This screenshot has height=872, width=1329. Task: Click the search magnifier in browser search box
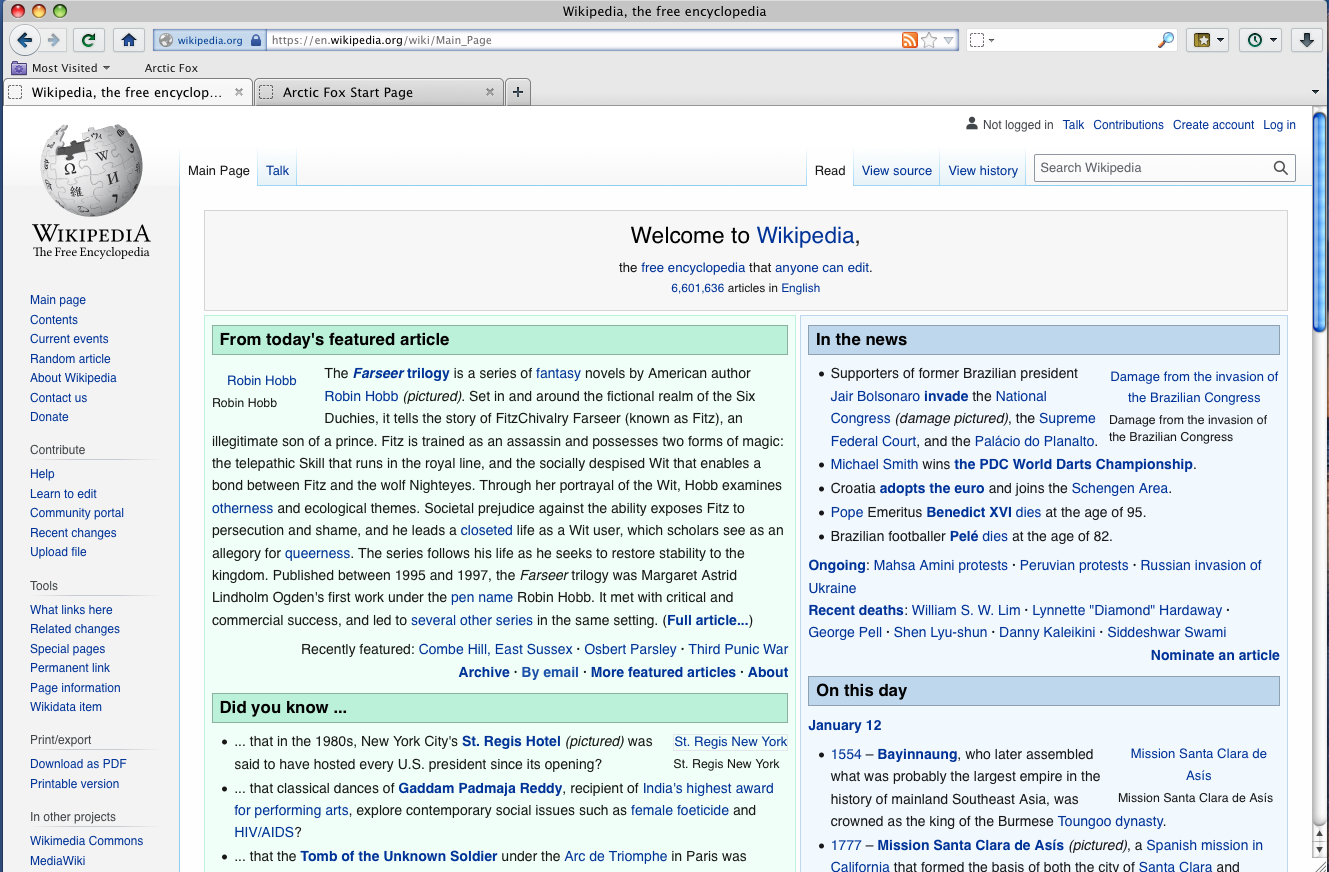point(1166,40)
